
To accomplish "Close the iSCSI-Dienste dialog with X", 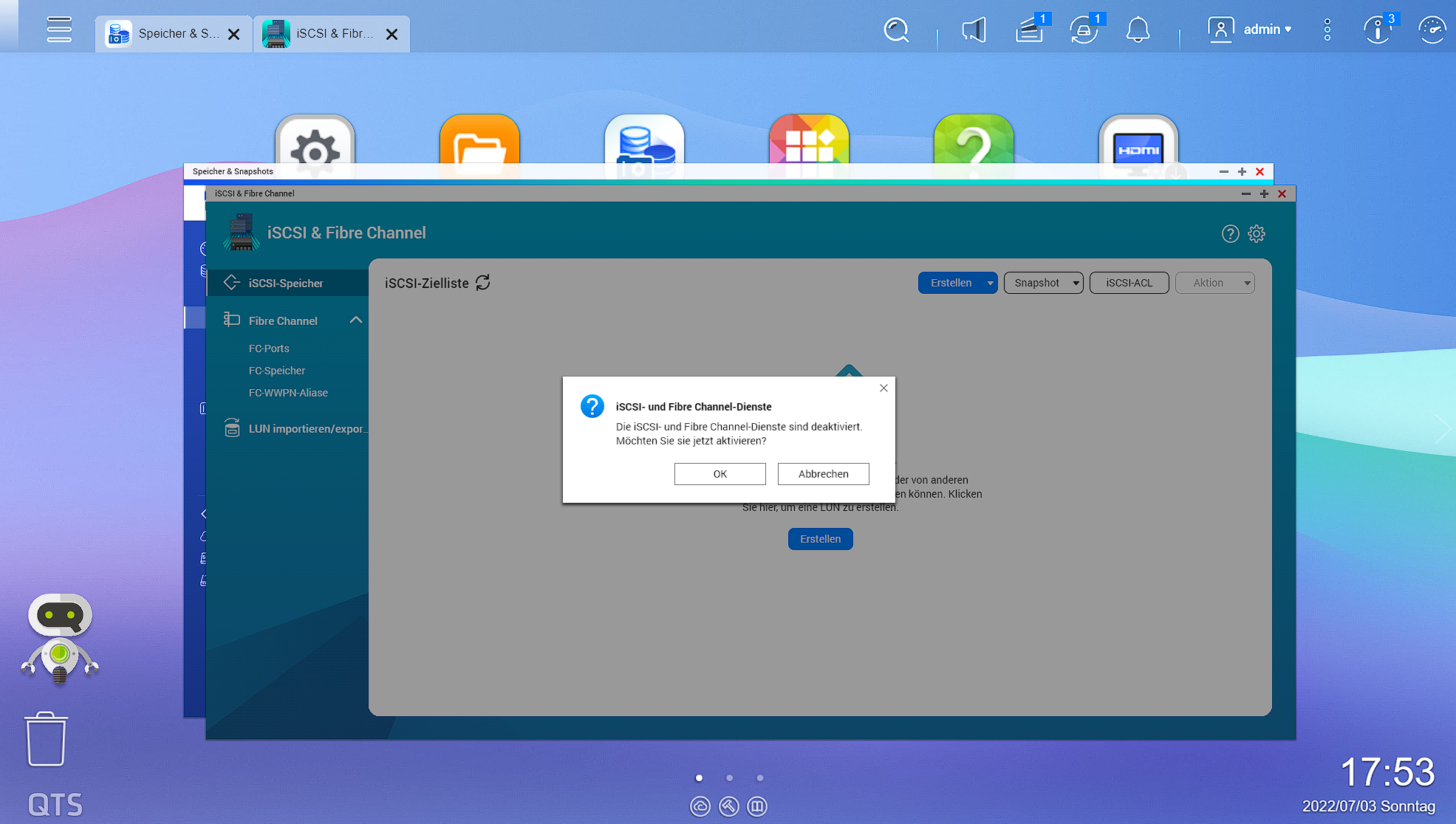I will pyautogui.click(x=883, y=388).
